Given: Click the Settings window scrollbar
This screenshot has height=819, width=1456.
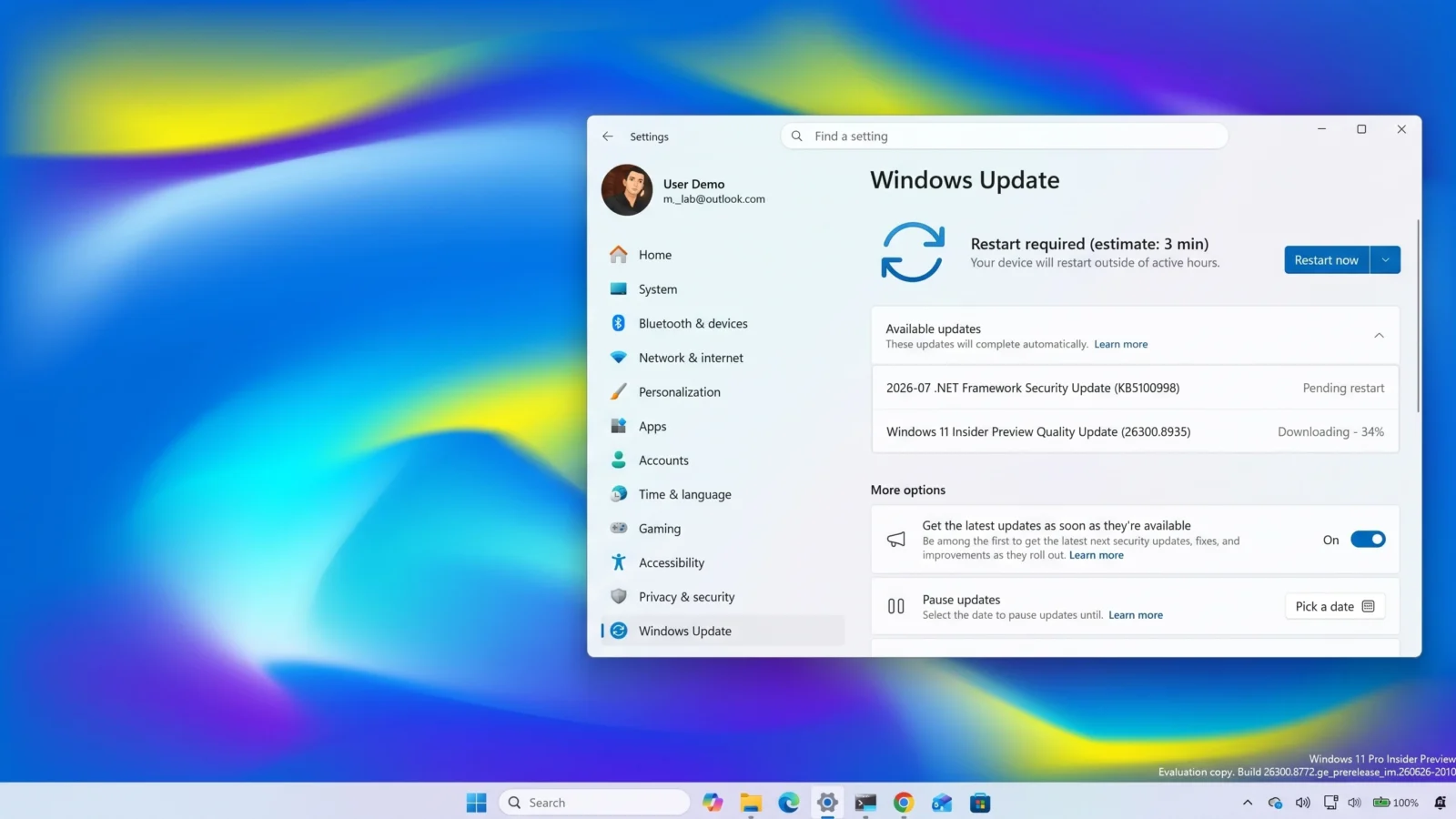Looking at the screenshot, I should coord(1417,315).
